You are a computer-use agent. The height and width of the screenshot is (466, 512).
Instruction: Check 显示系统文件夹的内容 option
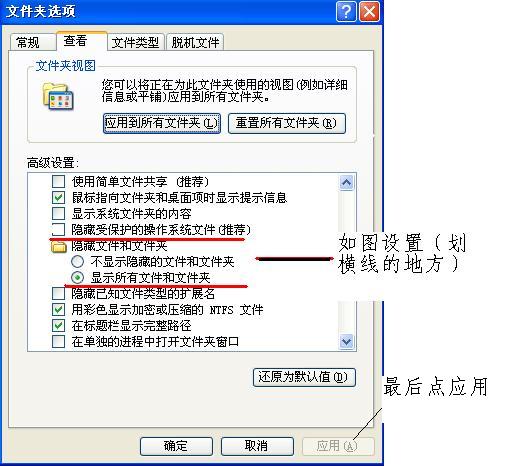59,214
